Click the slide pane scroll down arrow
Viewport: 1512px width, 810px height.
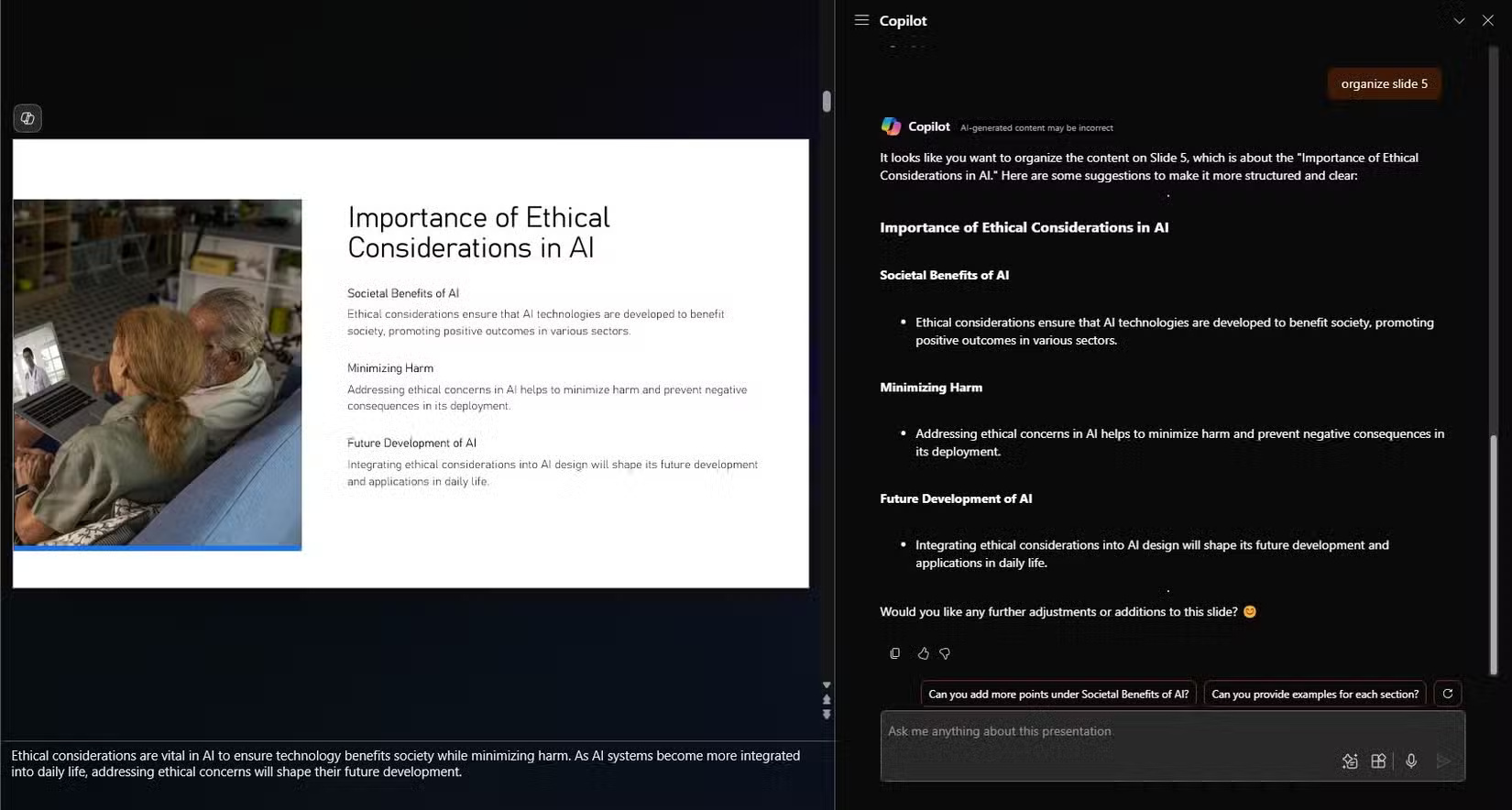[x=827, y=684]
